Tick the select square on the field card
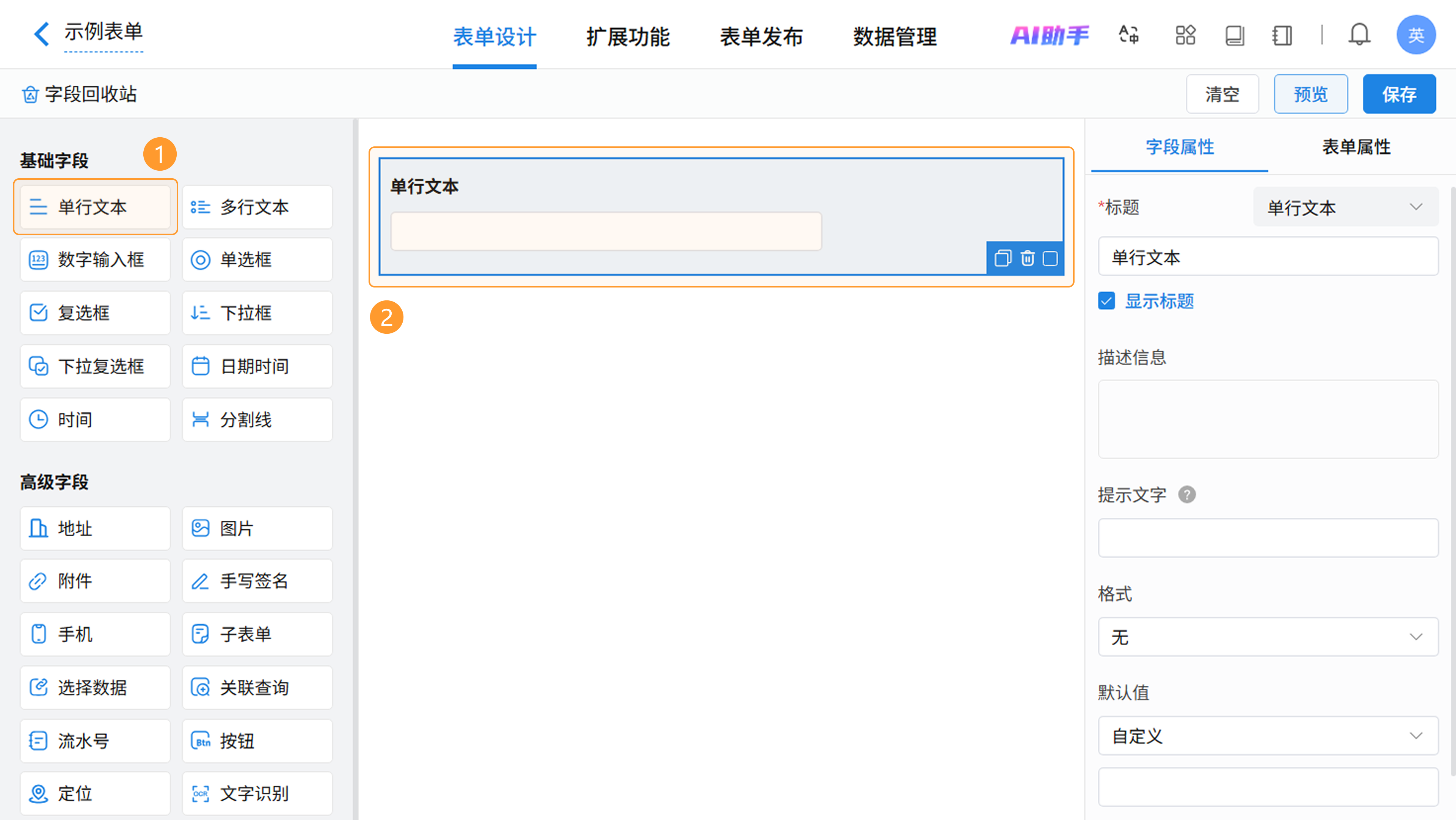 (x=1050, y=258)
